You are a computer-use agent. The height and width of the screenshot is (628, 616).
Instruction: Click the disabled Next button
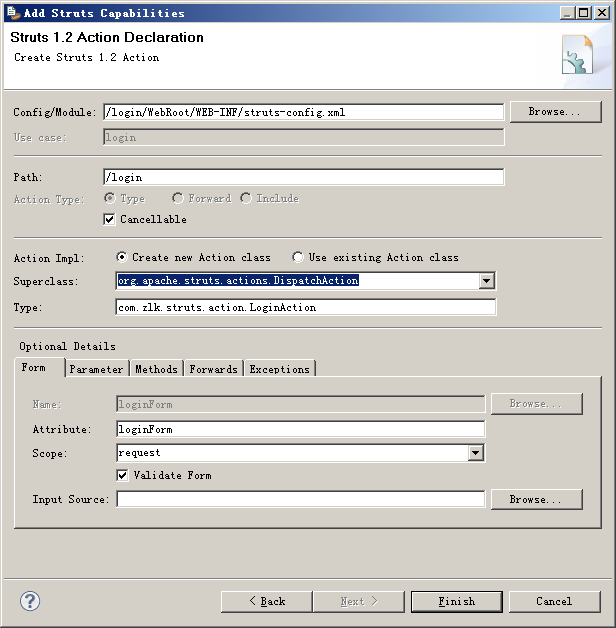coord(359,602)
